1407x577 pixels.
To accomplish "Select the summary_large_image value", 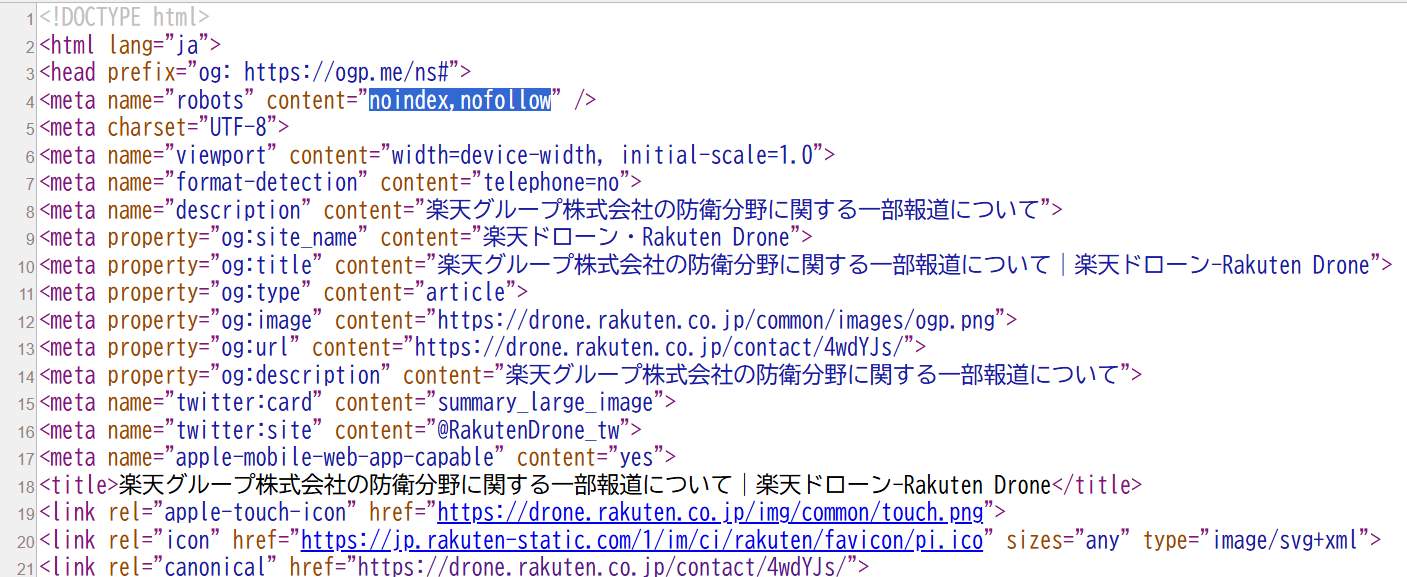I will (x=546, y=403).
